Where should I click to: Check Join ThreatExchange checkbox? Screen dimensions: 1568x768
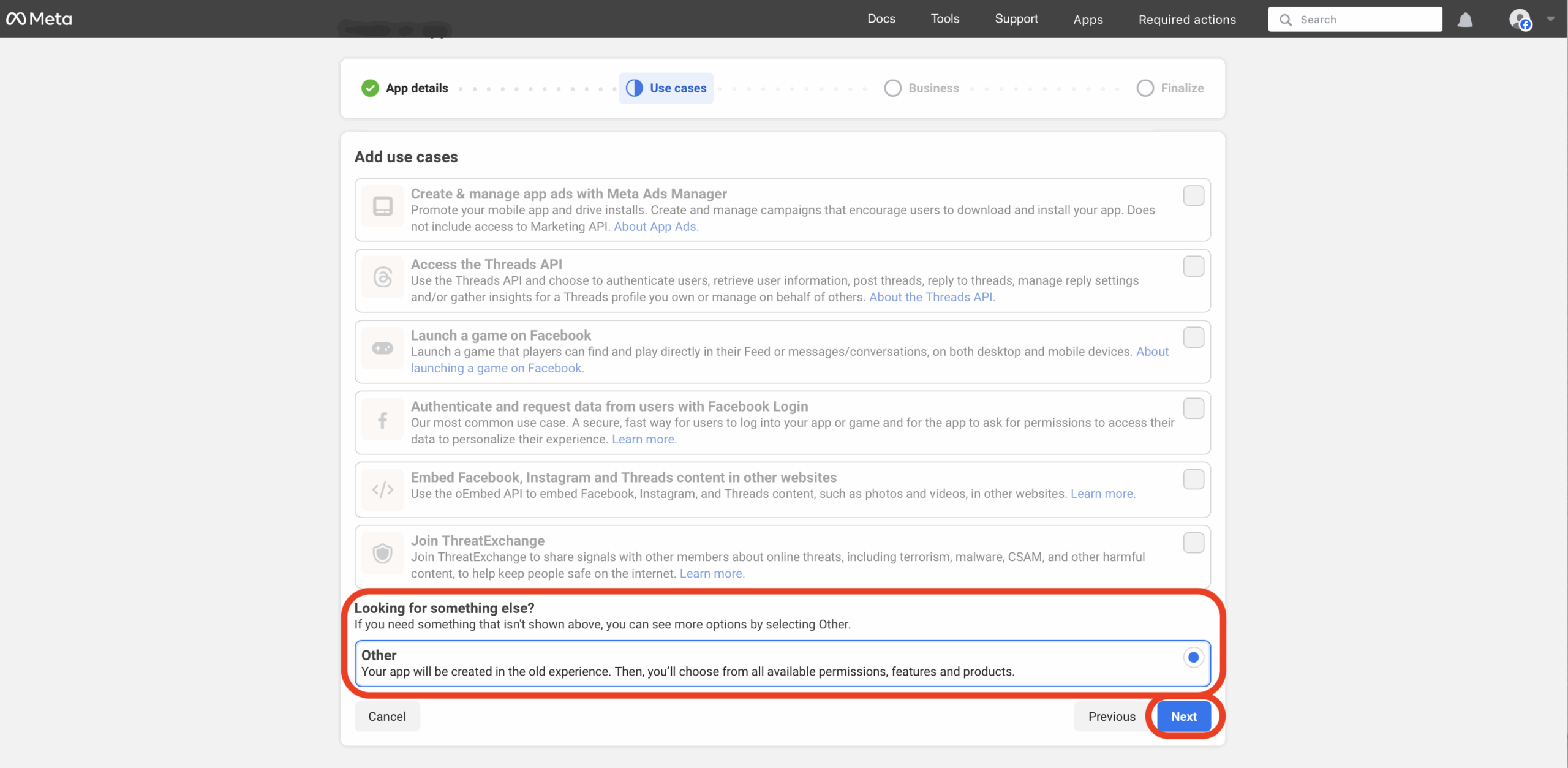pyautogui.click(x=1193, y=543)
